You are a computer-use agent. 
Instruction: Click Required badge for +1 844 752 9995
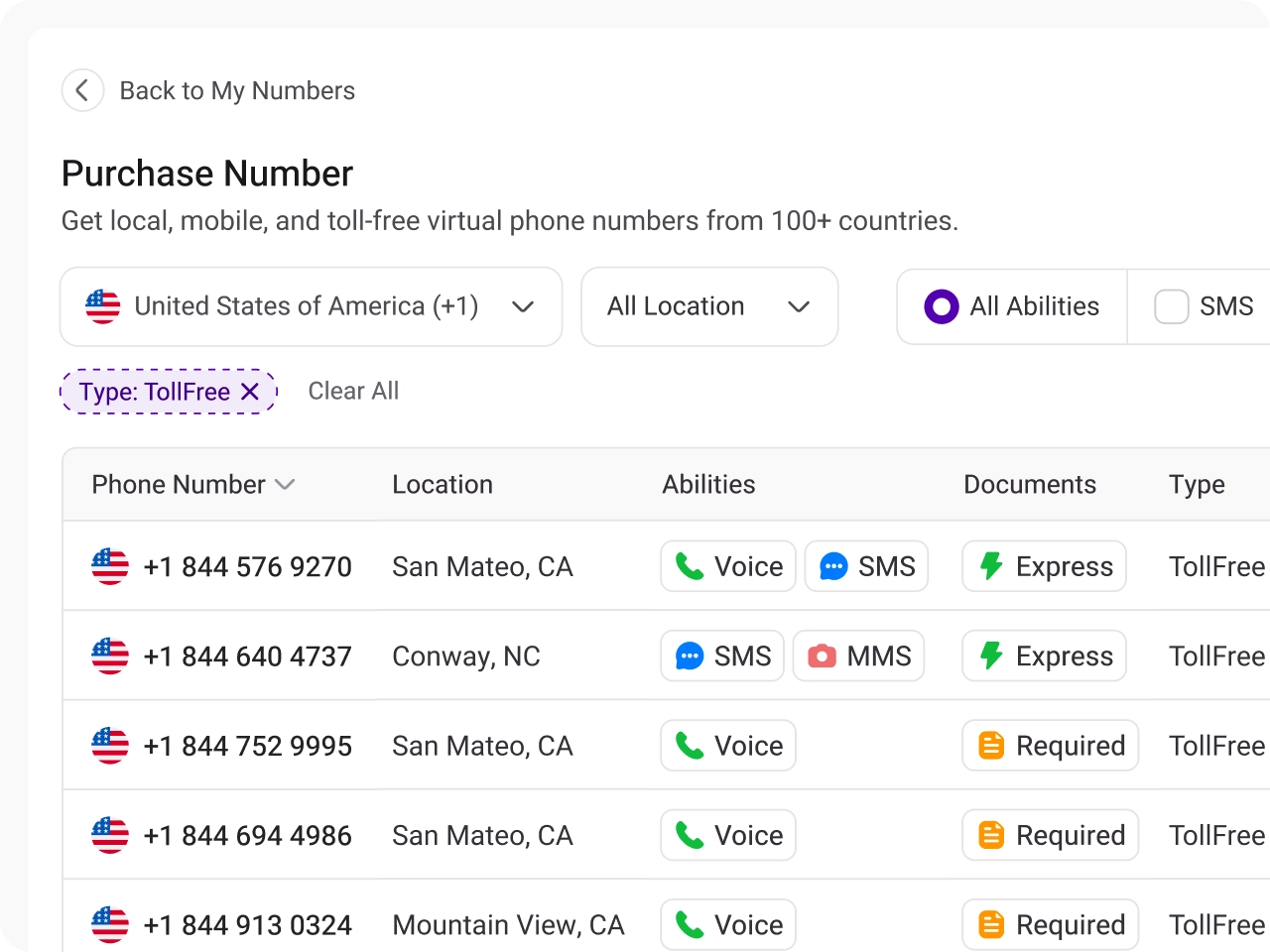1051,746
